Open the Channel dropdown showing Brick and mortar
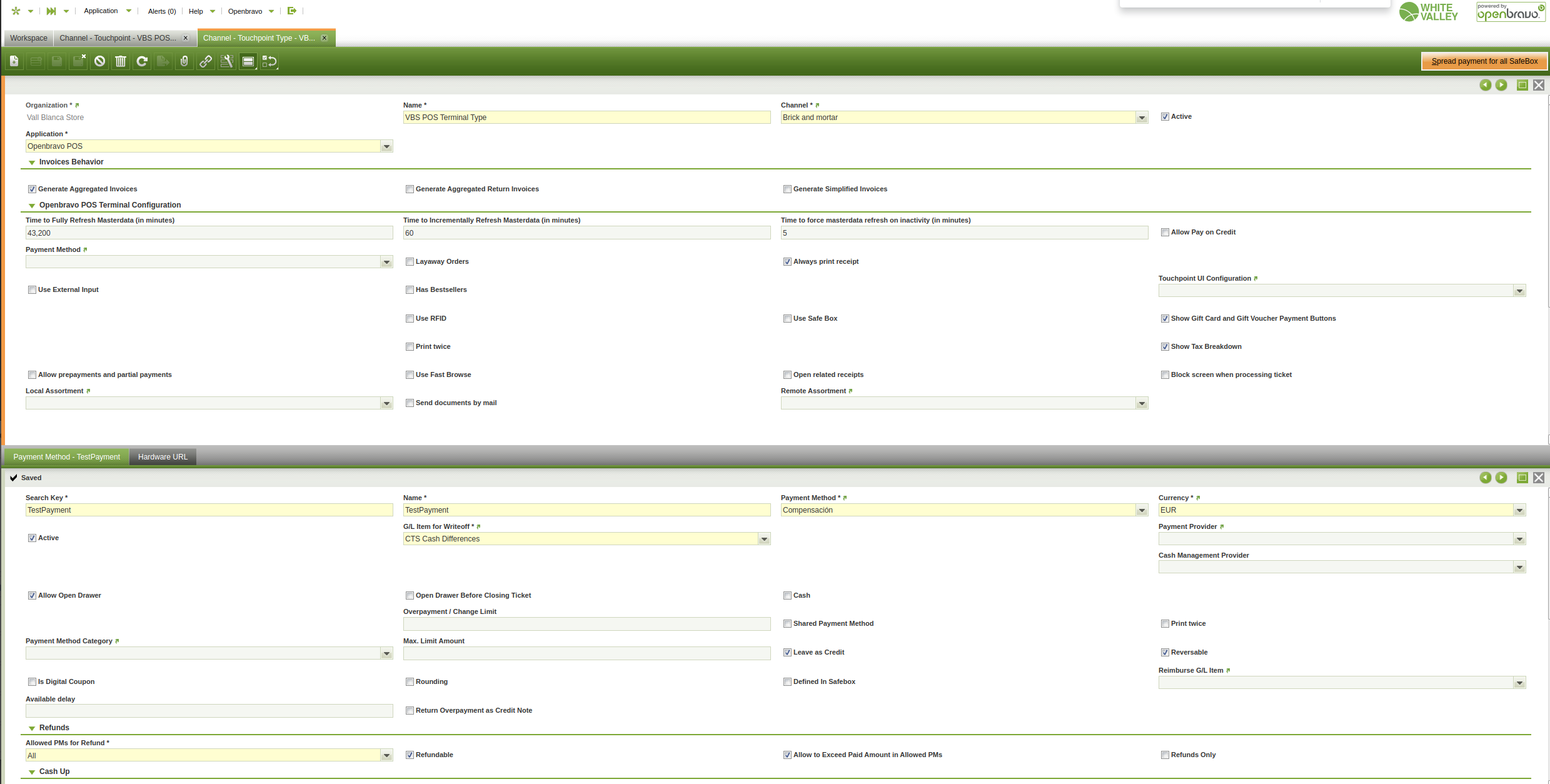Image resolution: width=1550 pixels, height=784 pixels. click(1142, 118)
